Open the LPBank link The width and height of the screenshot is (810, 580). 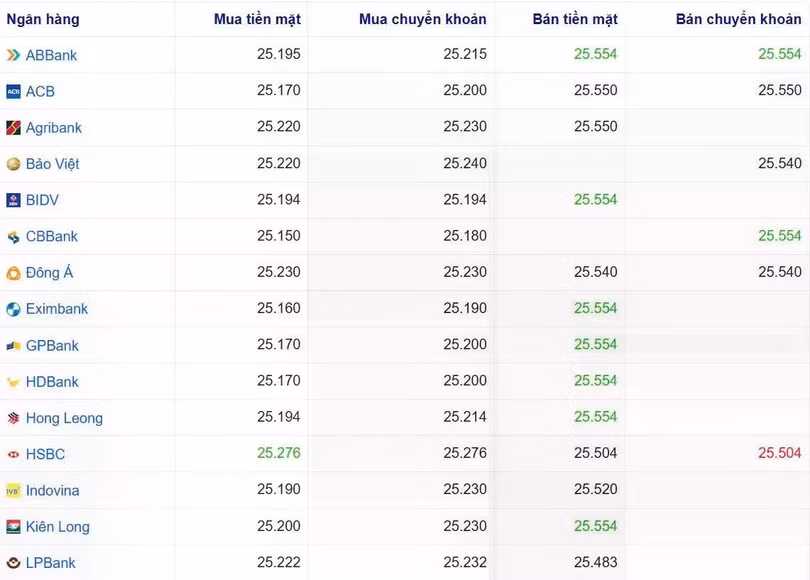click(50, 563)
